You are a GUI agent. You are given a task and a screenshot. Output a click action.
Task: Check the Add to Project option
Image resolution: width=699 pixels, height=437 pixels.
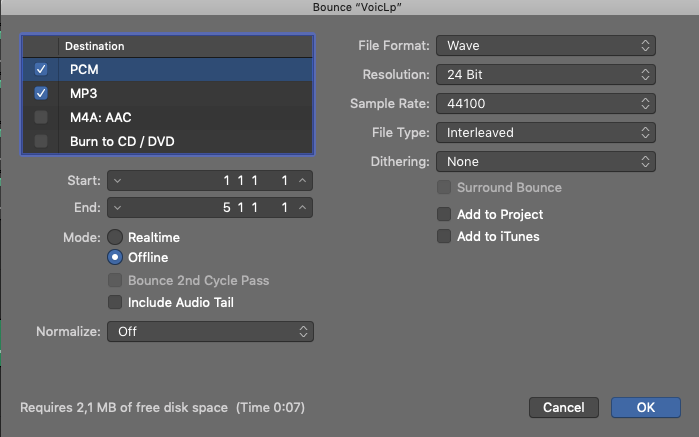(x=445, y=214)
